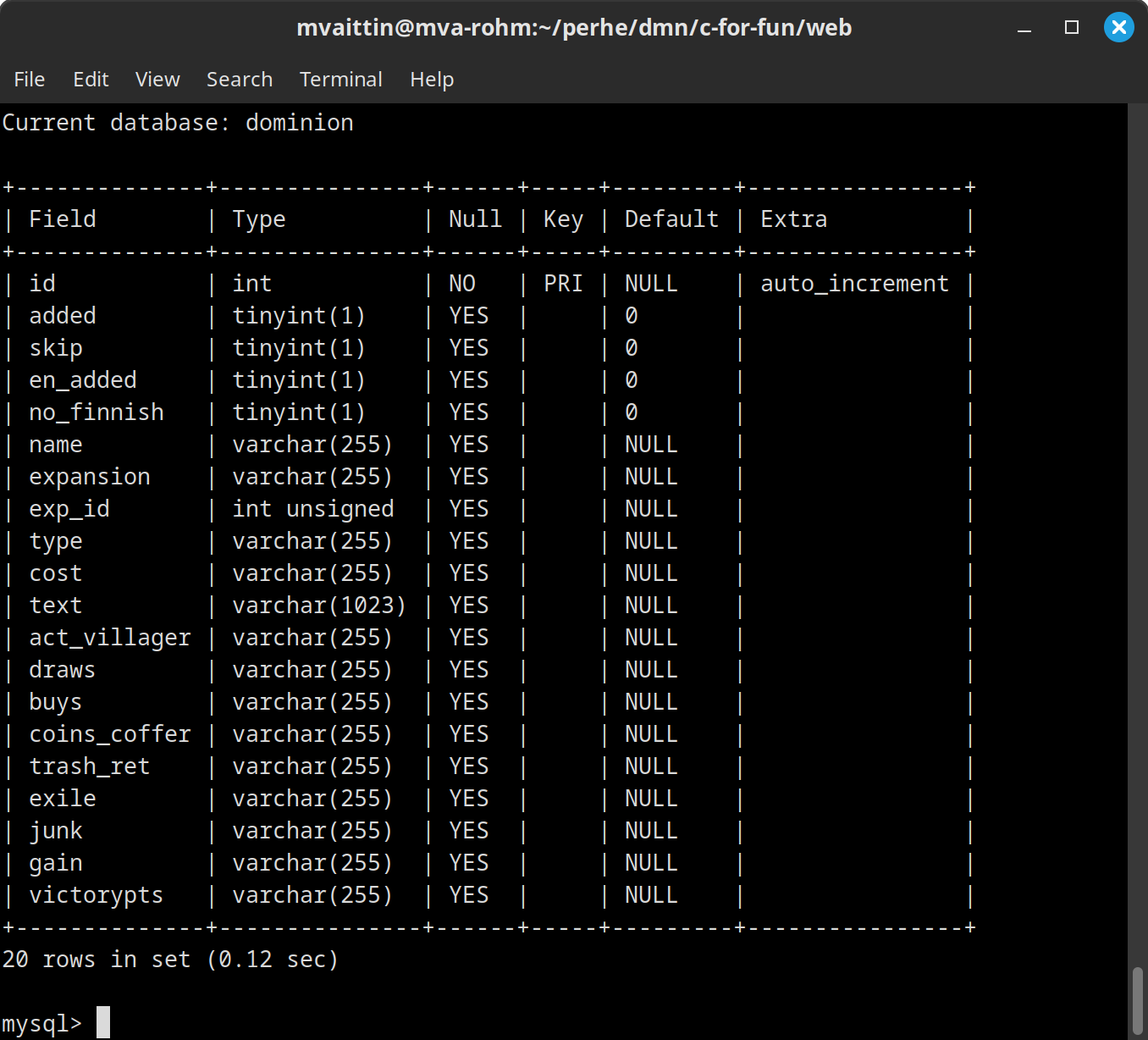Click the int unsigned type for exp_id
The width and height of the screenshot is (1148, 1040).
pyautogui.click(x=313, y=509)
